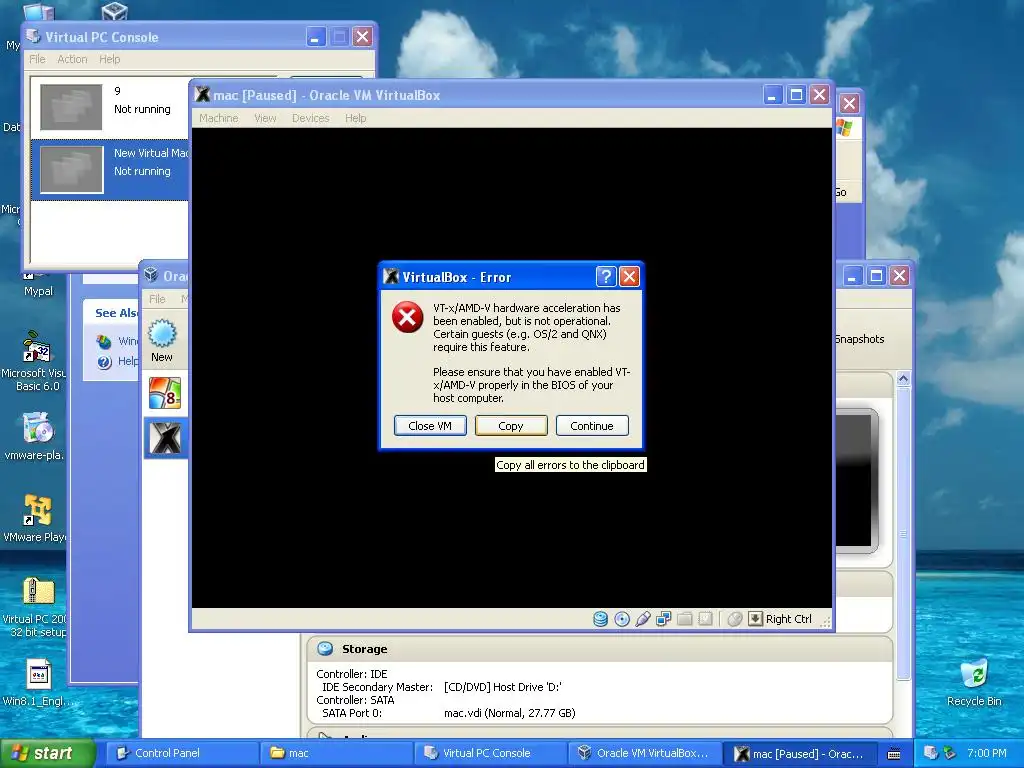Image resolution: width=1024 pixels, height=768 pixels.
Task: Click the hard disk activity icon in VM status bar
Action: 600,618
